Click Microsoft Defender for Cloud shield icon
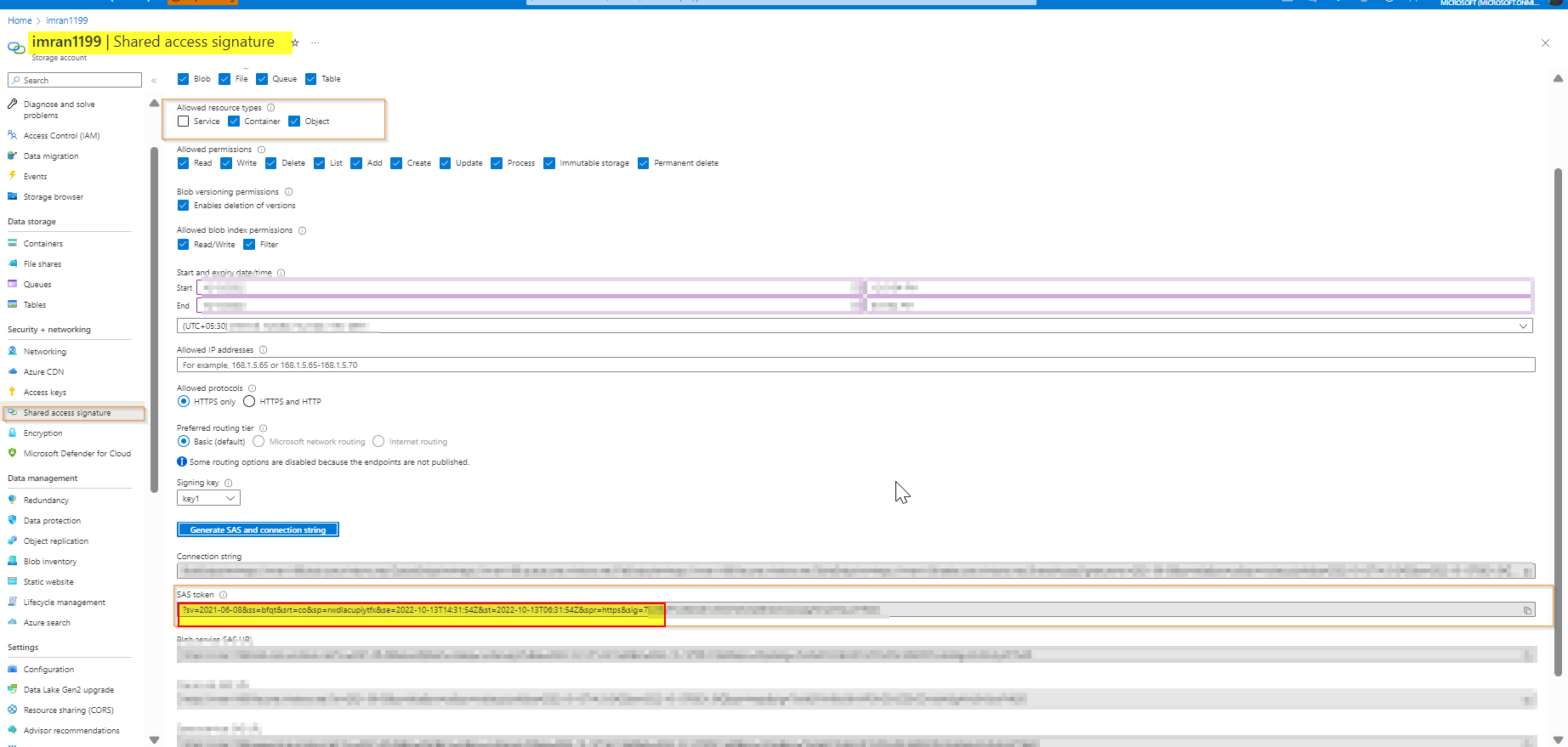This screenshot has height=747, width=1568. click(x=12, y=453)
